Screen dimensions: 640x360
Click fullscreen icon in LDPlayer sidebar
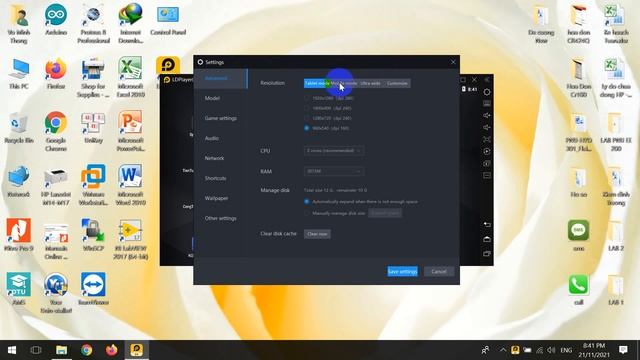point(487,139)
